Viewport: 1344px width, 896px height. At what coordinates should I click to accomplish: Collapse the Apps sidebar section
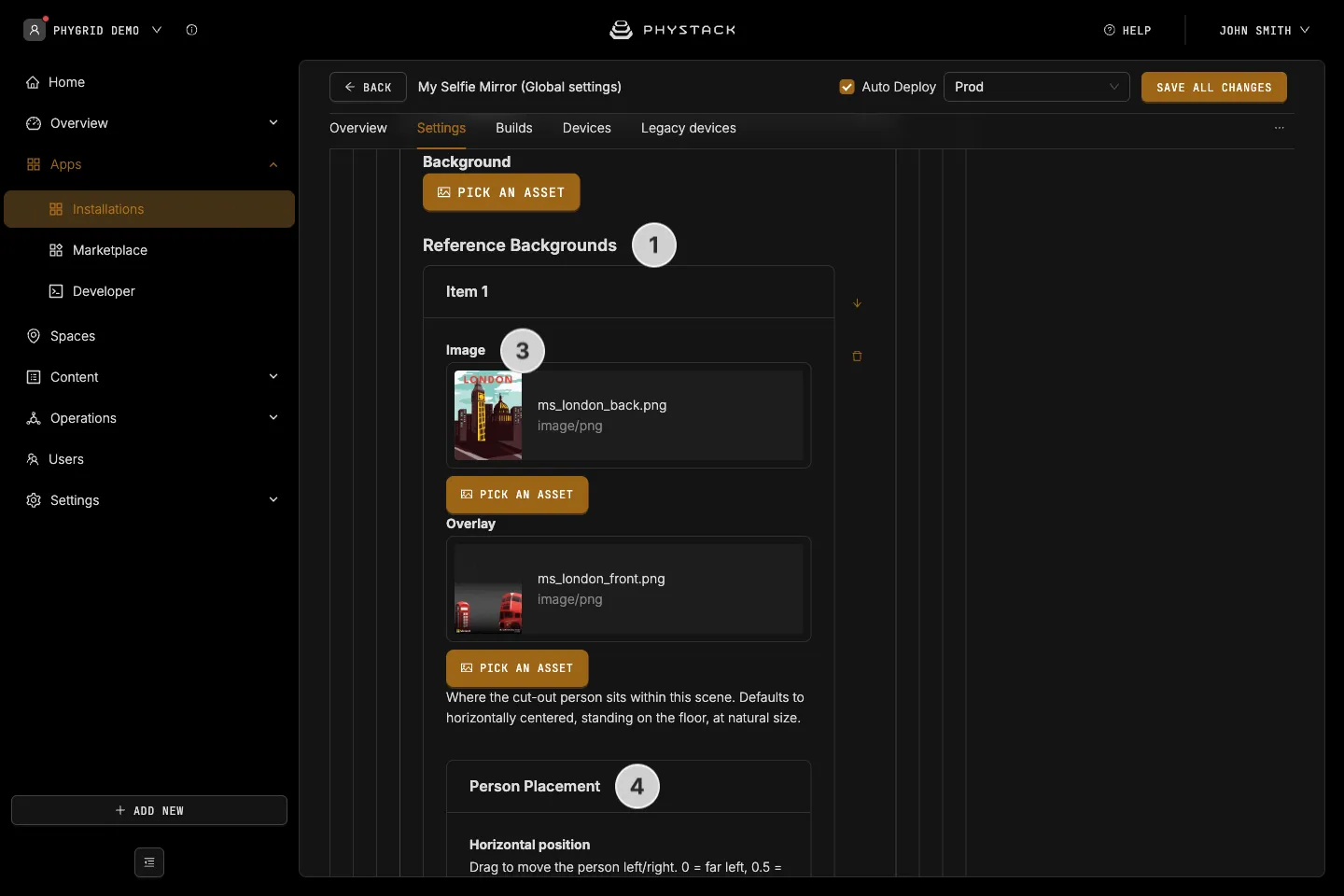[273, 164]
